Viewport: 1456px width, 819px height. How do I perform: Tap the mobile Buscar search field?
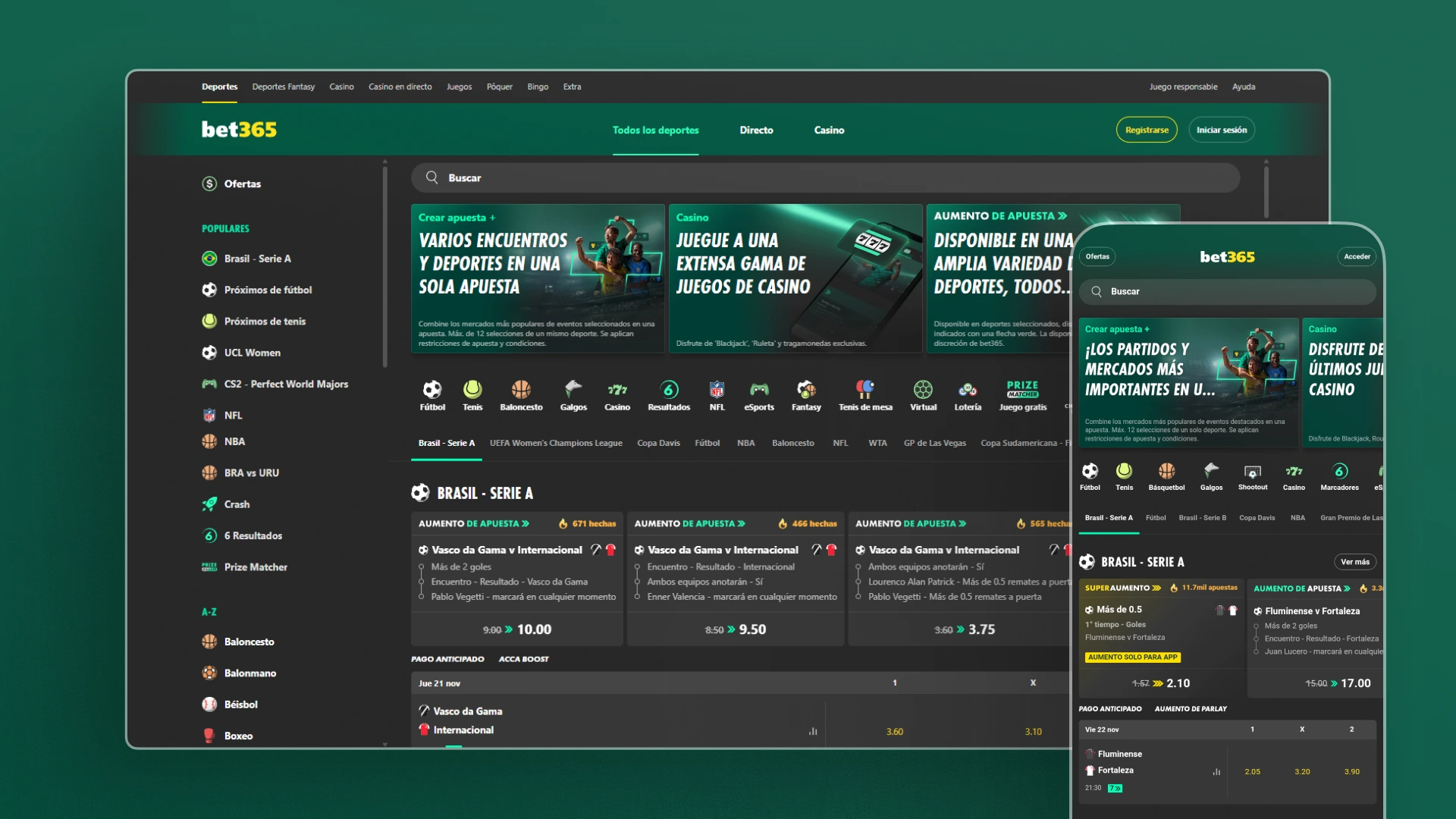coord(1228,292)
